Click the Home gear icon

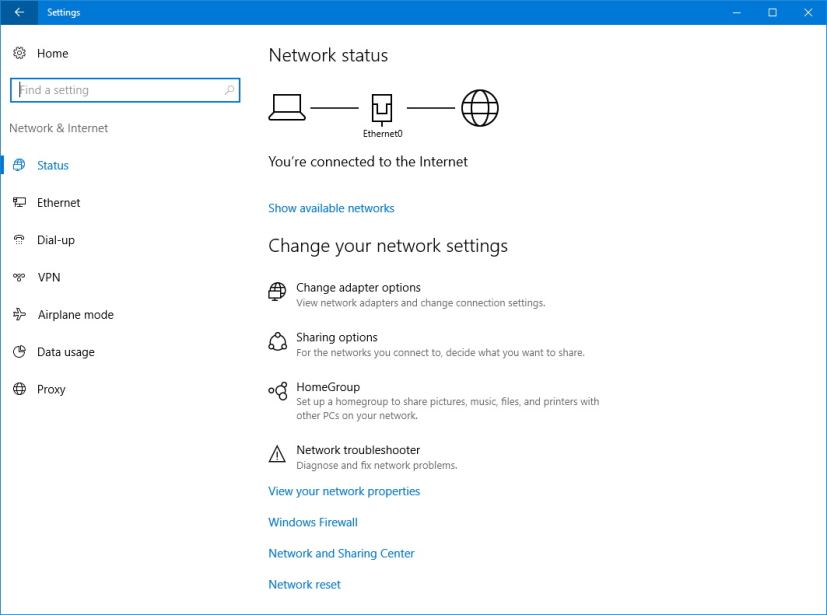pyautogui.click(x=20, y=53)
